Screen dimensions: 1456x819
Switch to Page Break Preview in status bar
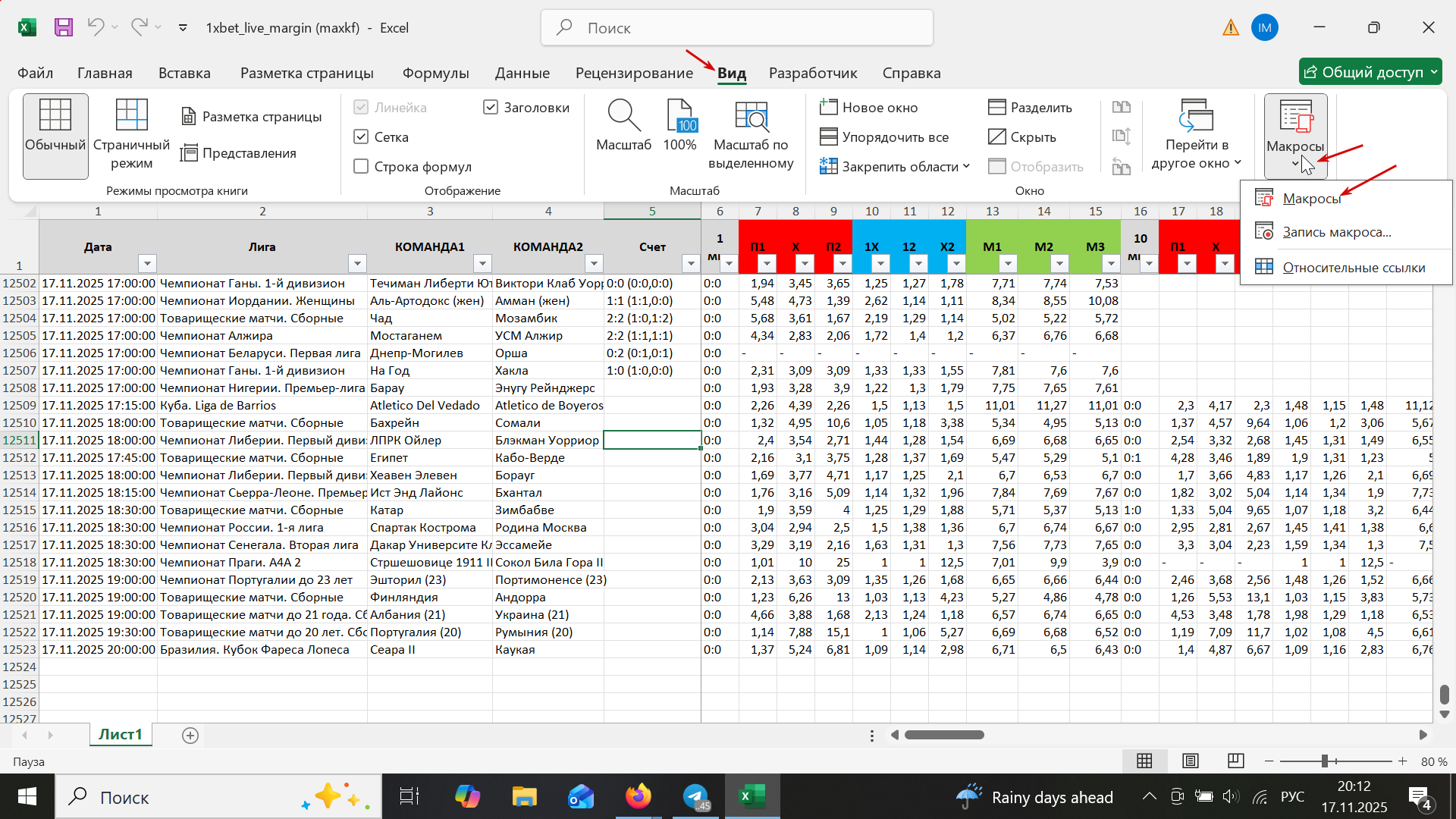click(1236, 761)
